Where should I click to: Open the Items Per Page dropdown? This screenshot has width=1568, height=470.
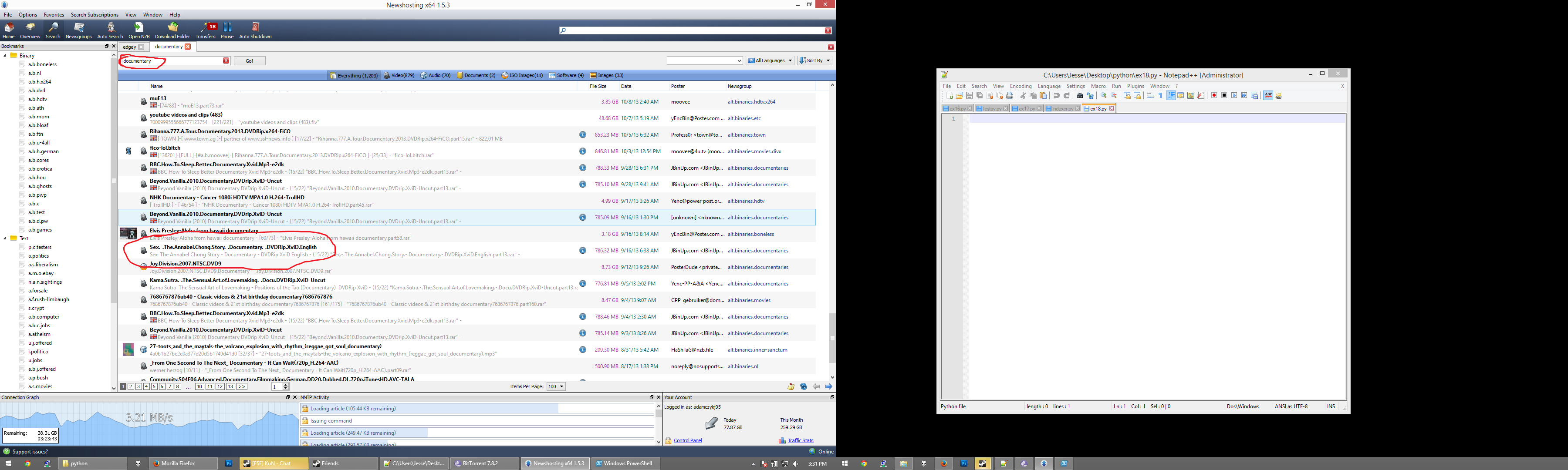click(x=556, y=387)
